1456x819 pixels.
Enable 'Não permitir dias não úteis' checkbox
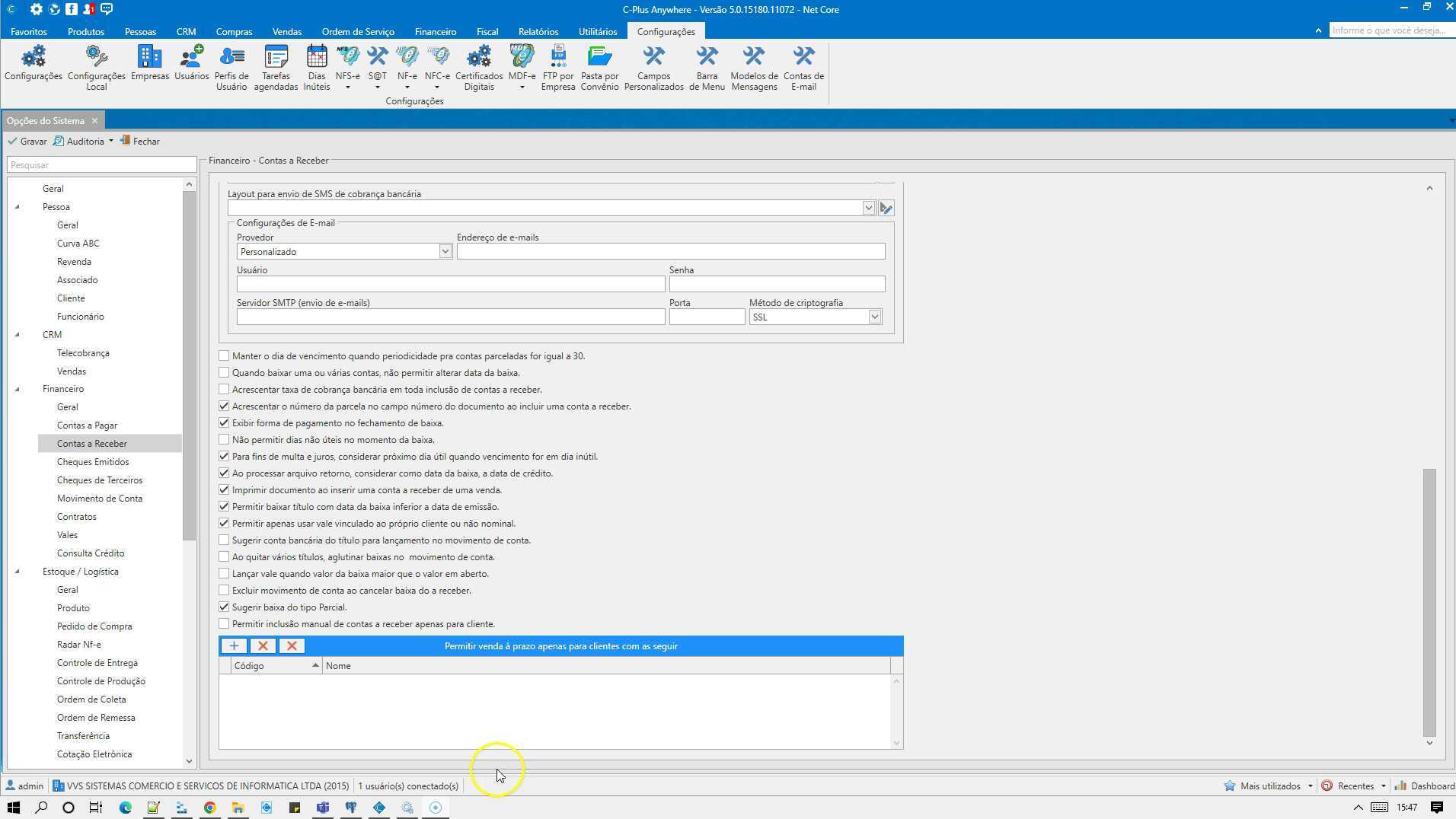click(224, 440)
